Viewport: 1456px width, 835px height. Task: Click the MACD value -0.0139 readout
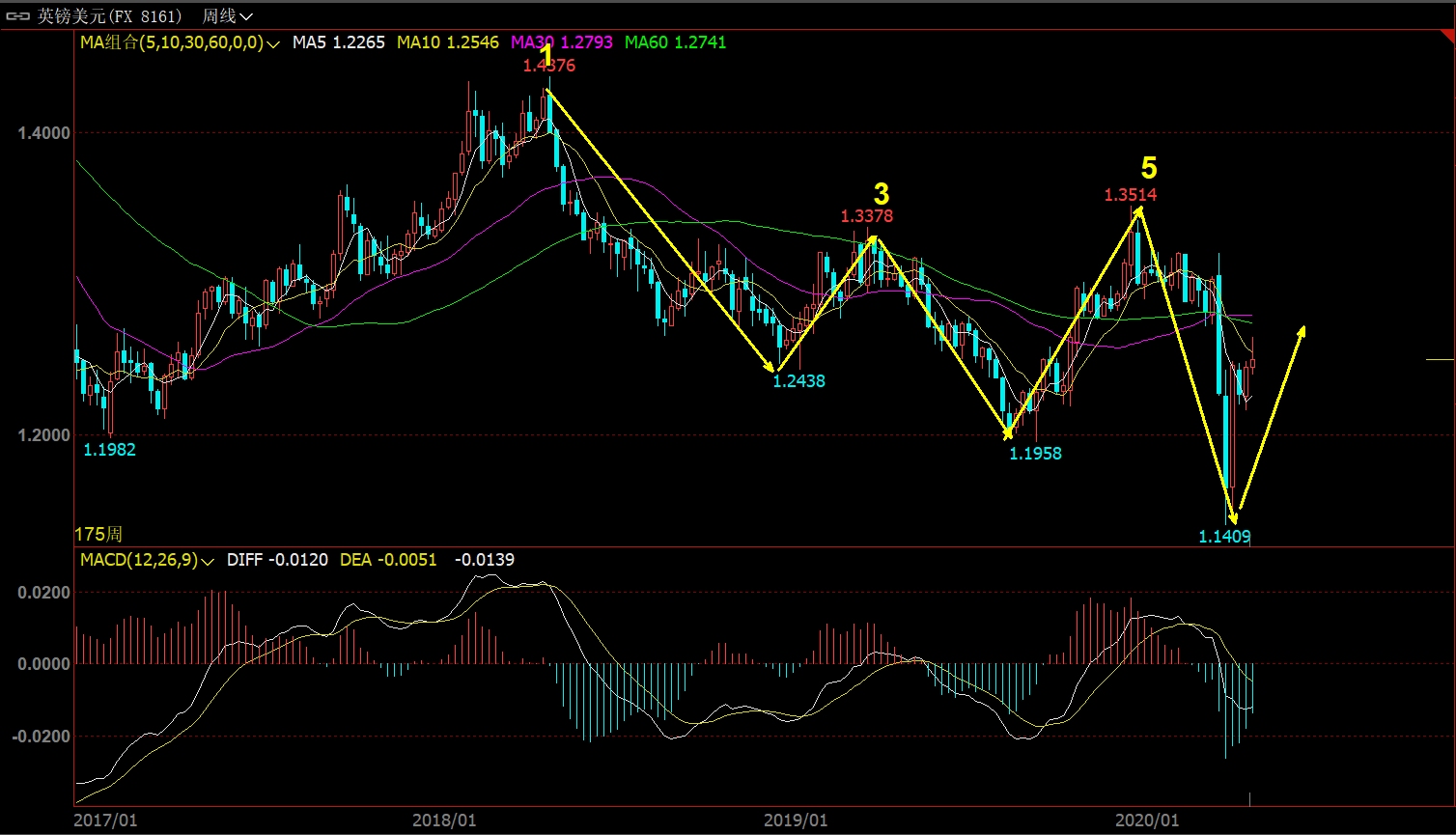[484, 560]
